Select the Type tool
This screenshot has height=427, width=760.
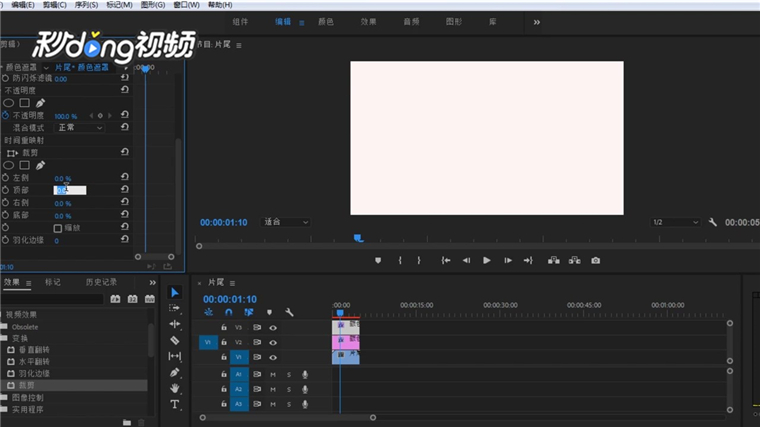pos(174,404)
